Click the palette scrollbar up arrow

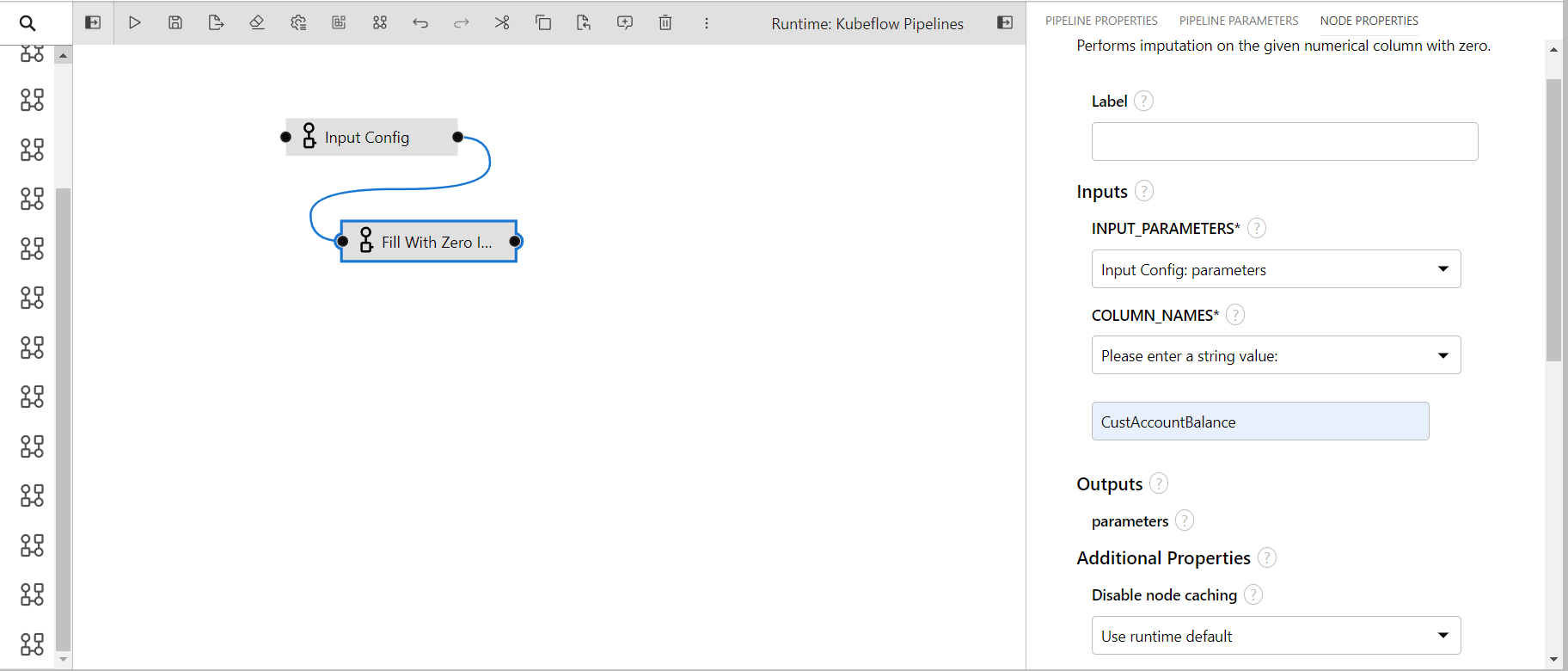click(x=63, y=55)
